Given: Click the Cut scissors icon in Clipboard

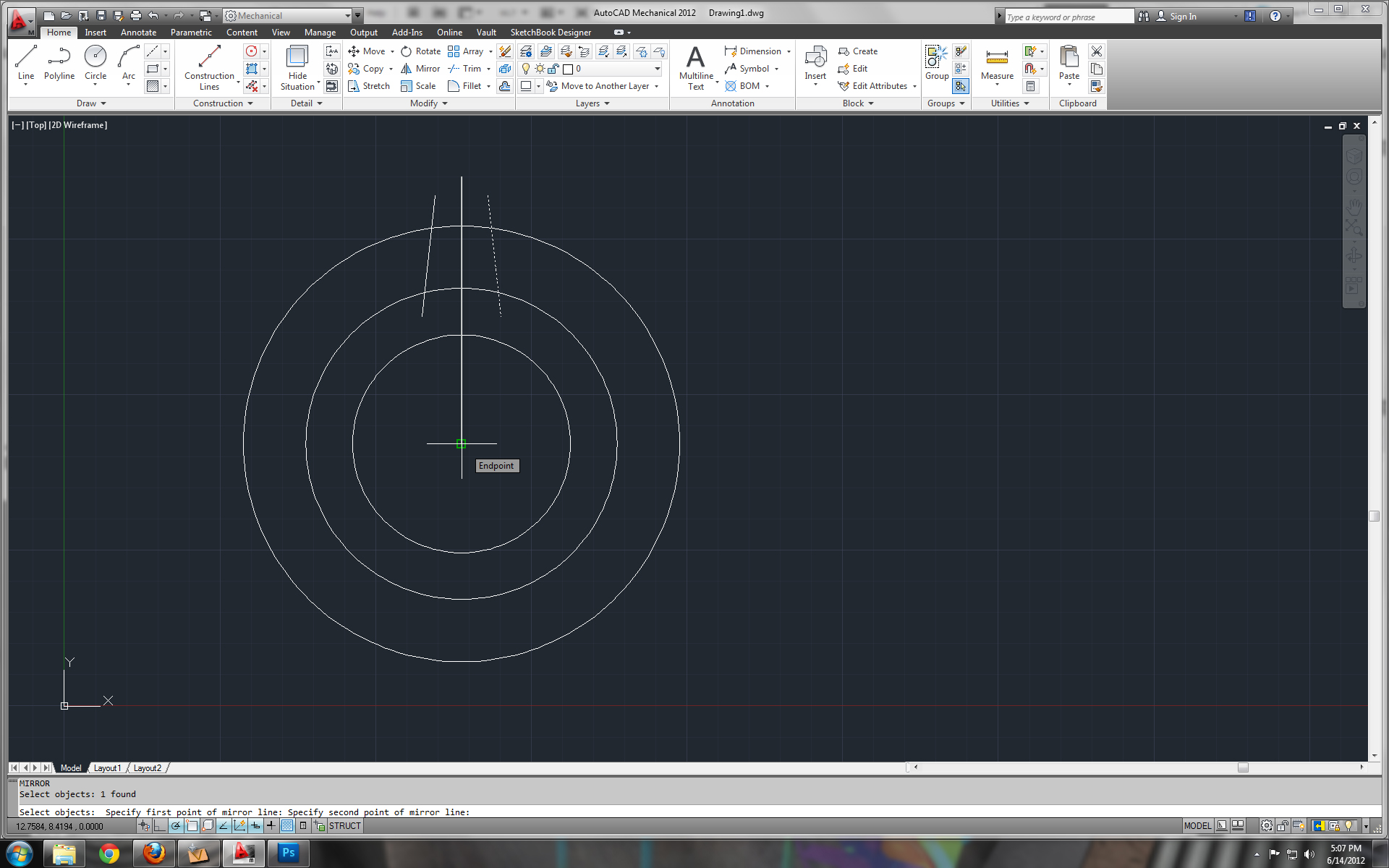Looking at the screenshot, I should click(x=1097, y=51).
